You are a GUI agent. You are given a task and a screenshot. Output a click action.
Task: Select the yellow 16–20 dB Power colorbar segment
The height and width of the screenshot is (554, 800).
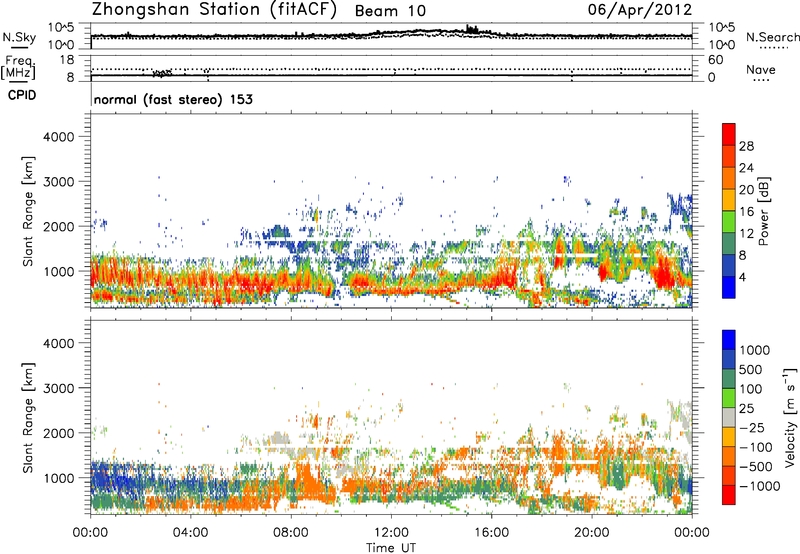(729, 200)
